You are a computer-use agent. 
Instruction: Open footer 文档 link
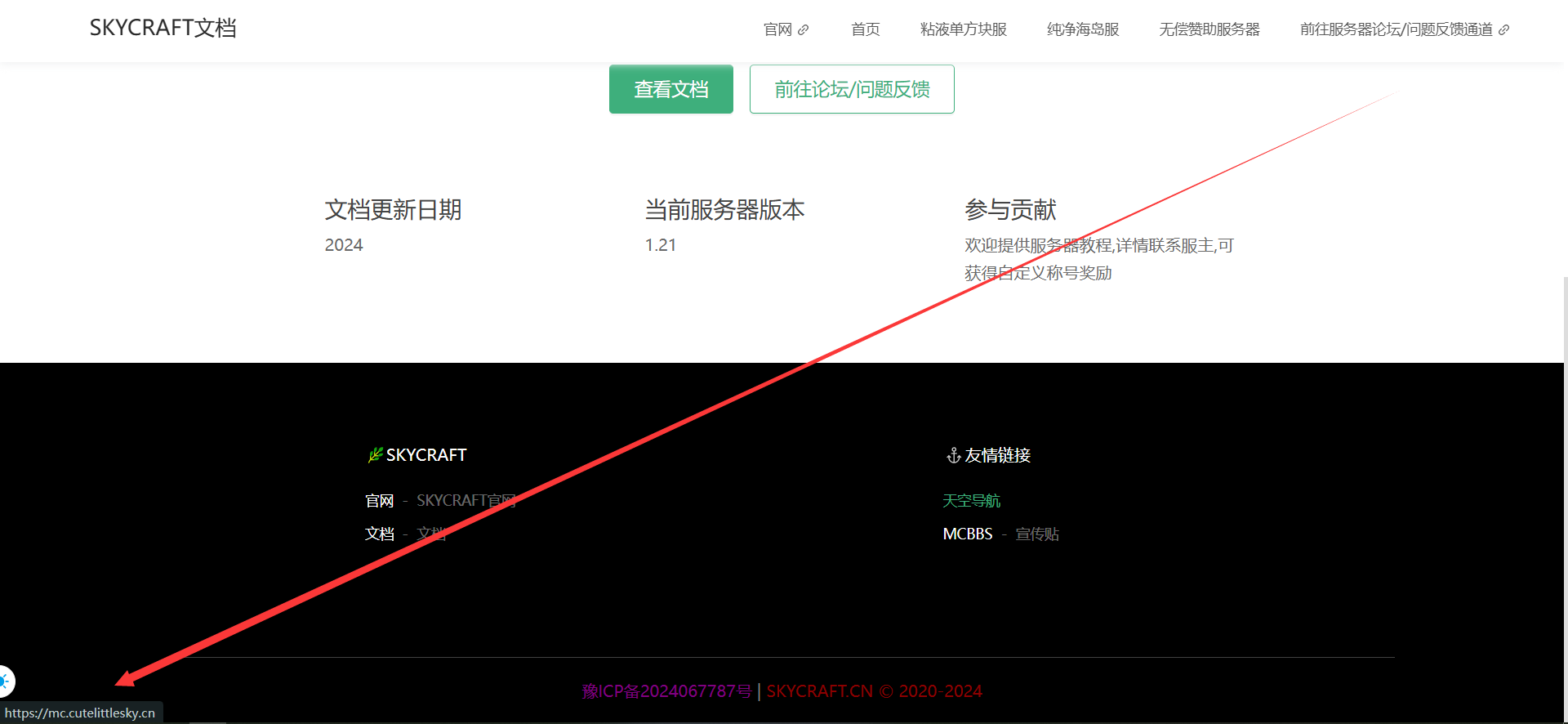coord(379,534)
